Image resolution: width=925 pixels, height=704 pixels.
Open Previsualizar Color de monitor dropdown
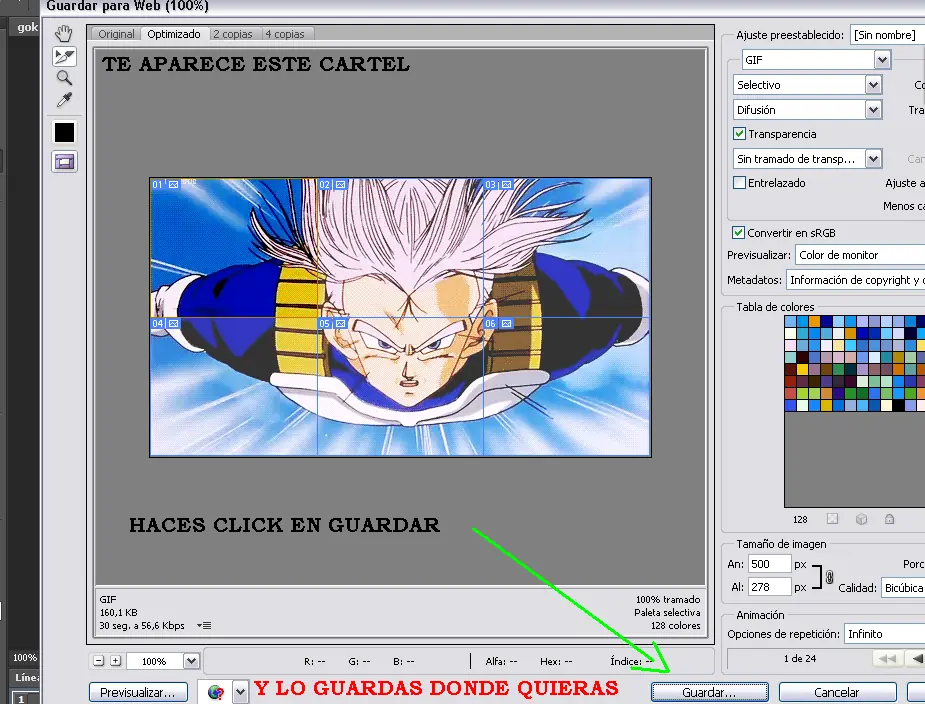click(x=860, y=255)
